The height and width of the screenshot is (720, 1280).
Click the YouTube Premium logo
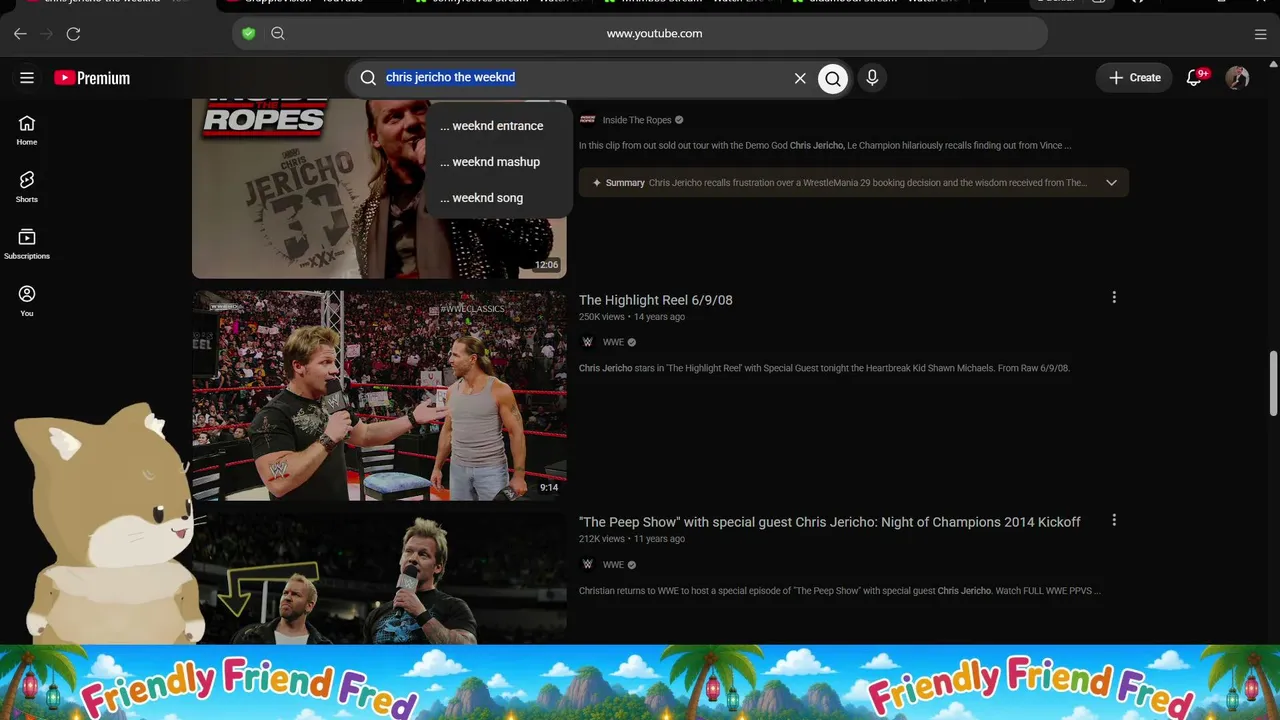click(x=92, y=78)
